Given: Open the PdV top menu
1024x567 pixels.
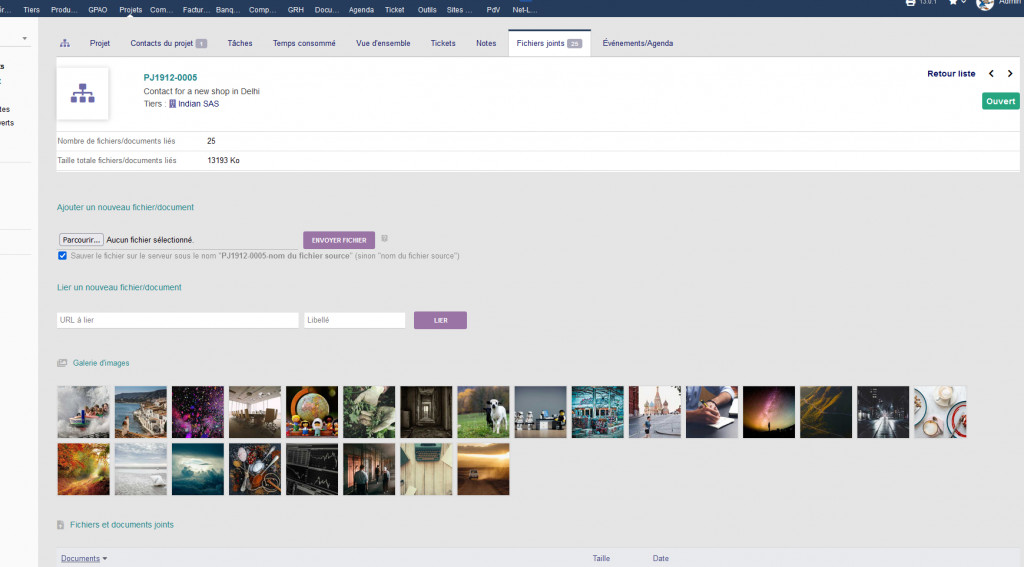Looking at the screenshot, I should [493, 10].
